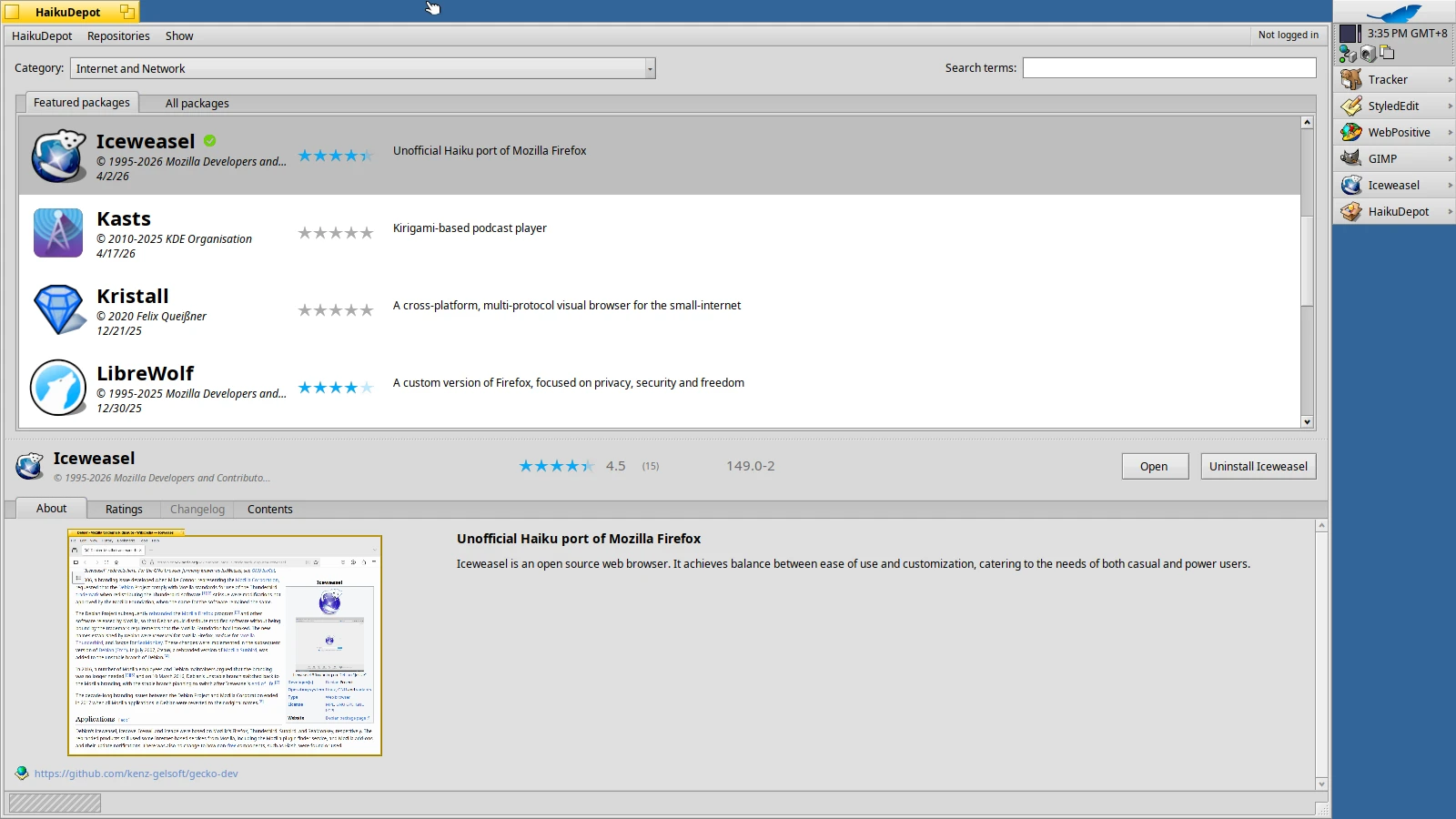
Task: Expand the Tracker submenu chevron in the Deskbar
Action: click(1449, 79)
